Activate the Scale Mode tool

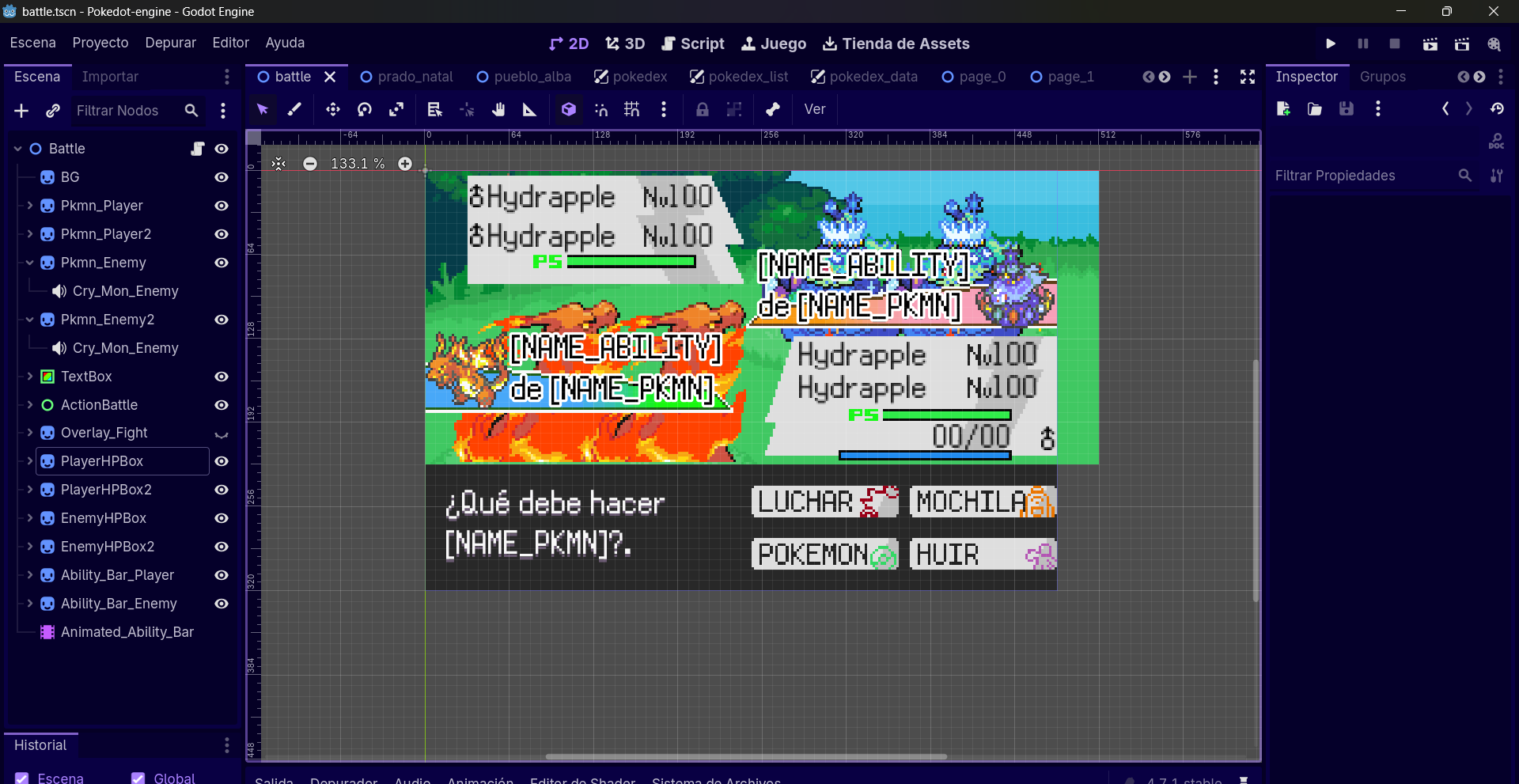point(396,109)
